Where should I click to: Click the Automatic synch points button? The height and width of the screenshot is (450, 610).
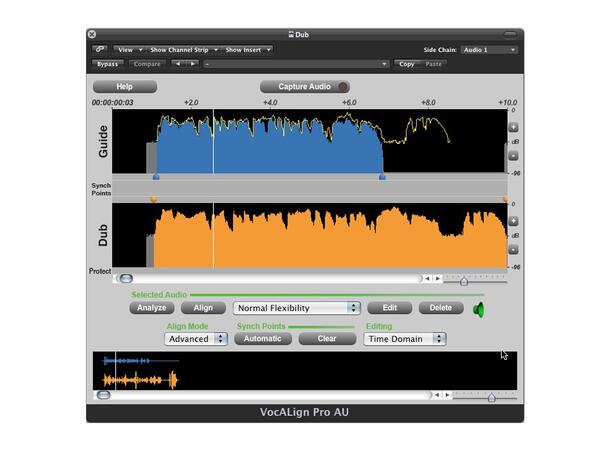click(x=263, y=338)
